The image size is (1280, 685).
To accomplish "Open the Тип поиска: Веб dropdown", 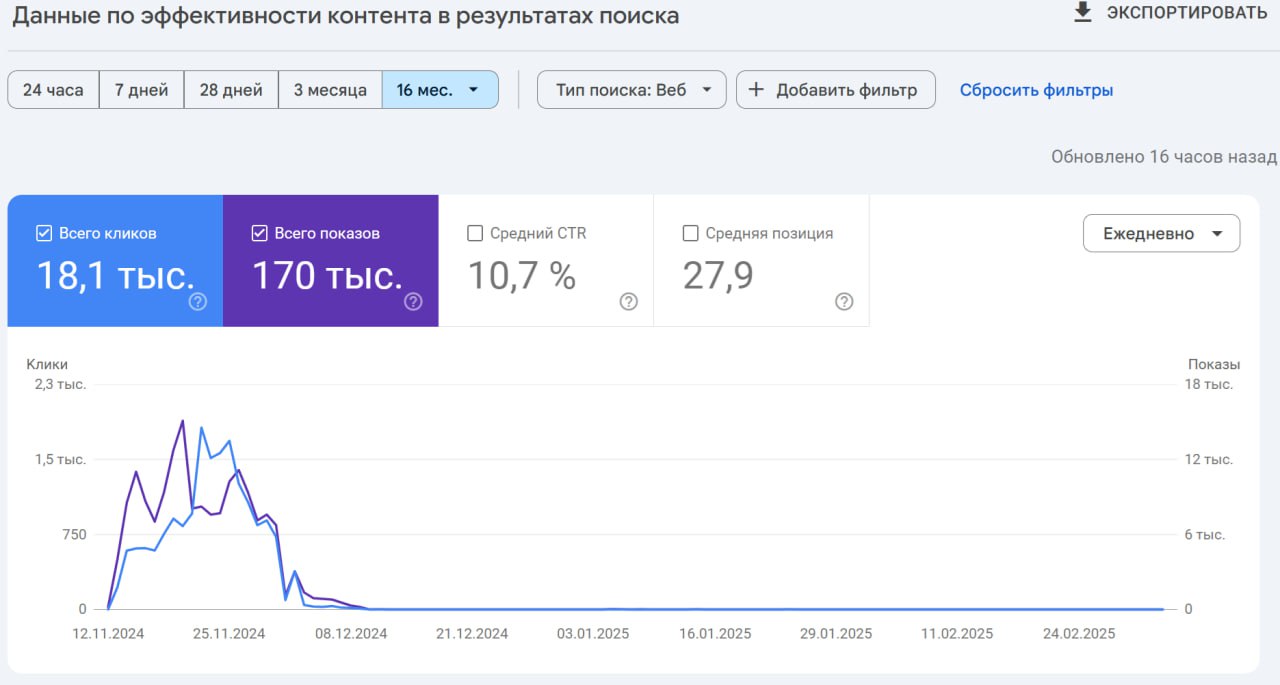I will 631,90.
